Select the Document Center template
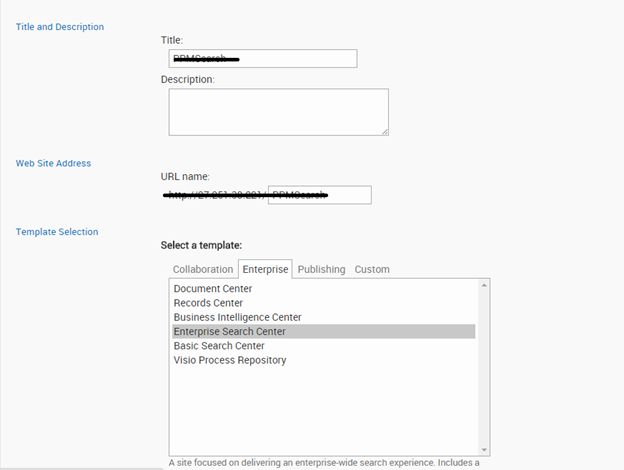This screenshot has width=624, height=470. pos(212,289)
